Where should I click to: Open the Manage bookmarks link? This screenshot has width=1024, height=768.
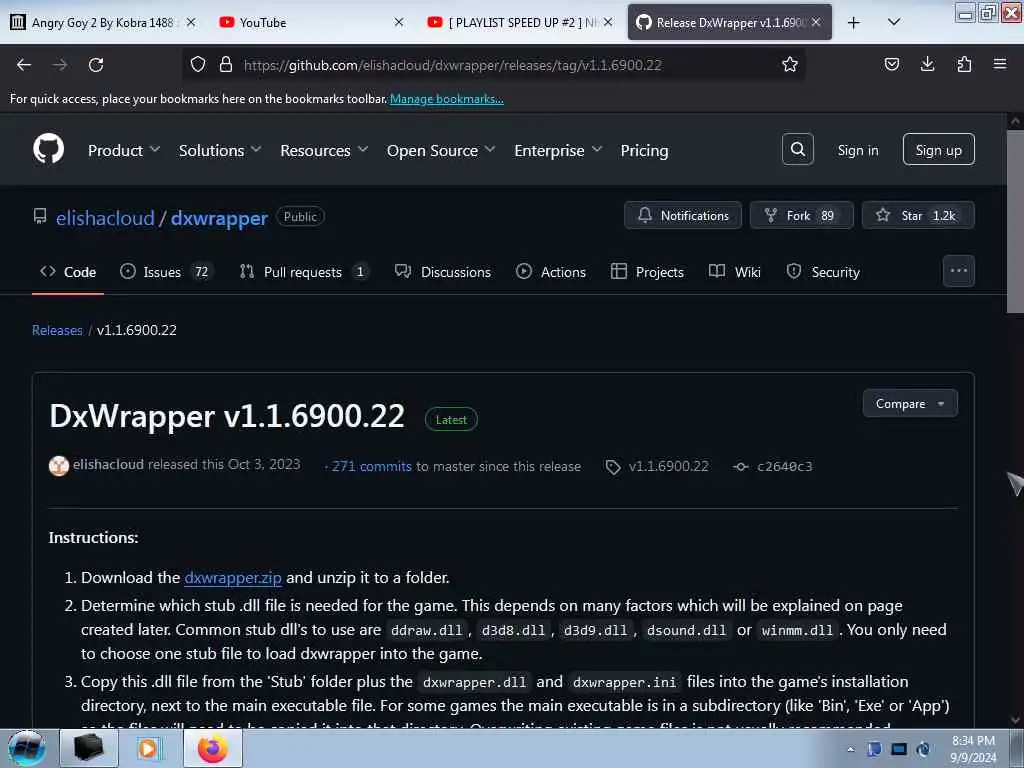(447, 99)
